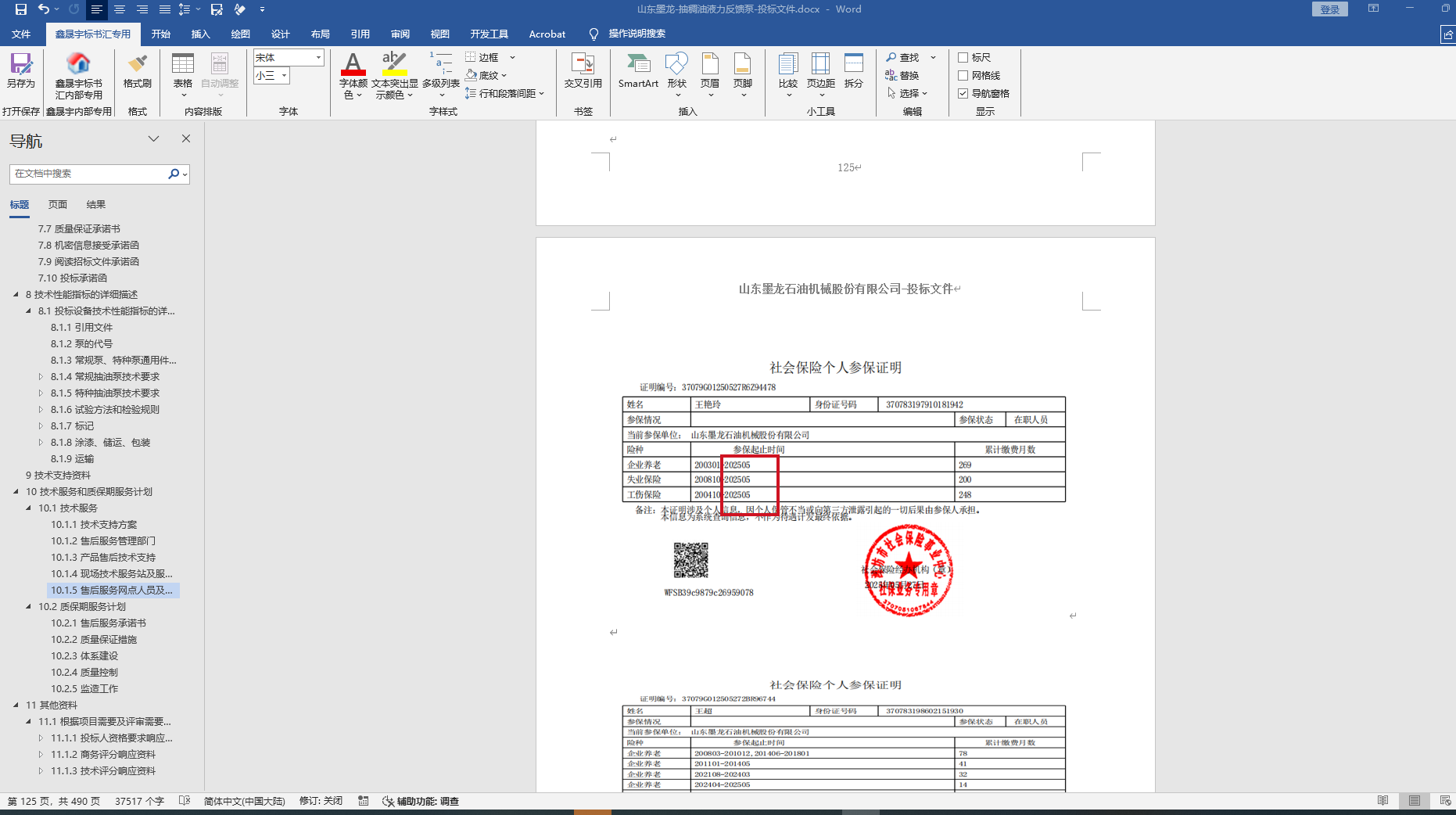Insert a table with 表格 icon
1456x815 pixels.
[183, 75]
